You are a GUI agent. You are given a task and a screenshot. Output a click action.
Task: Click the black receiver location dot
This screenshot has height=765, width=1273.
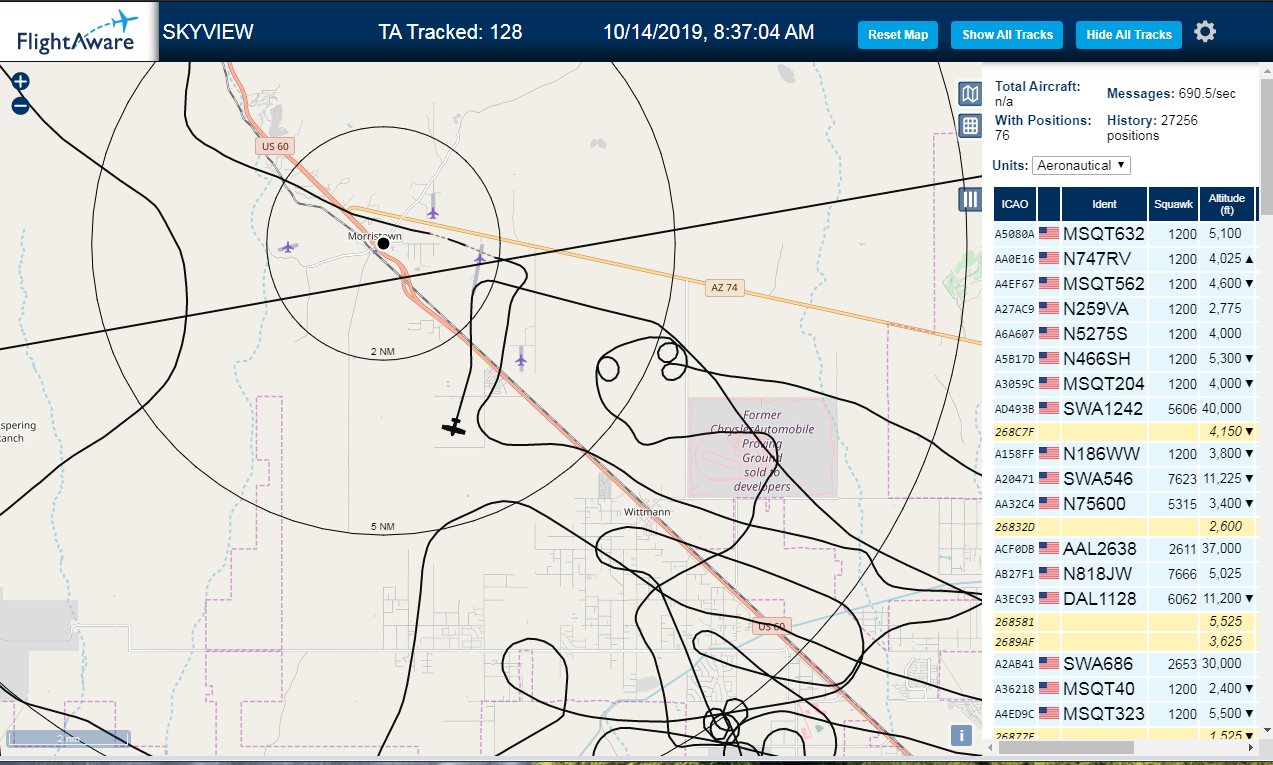coord(383,243)
